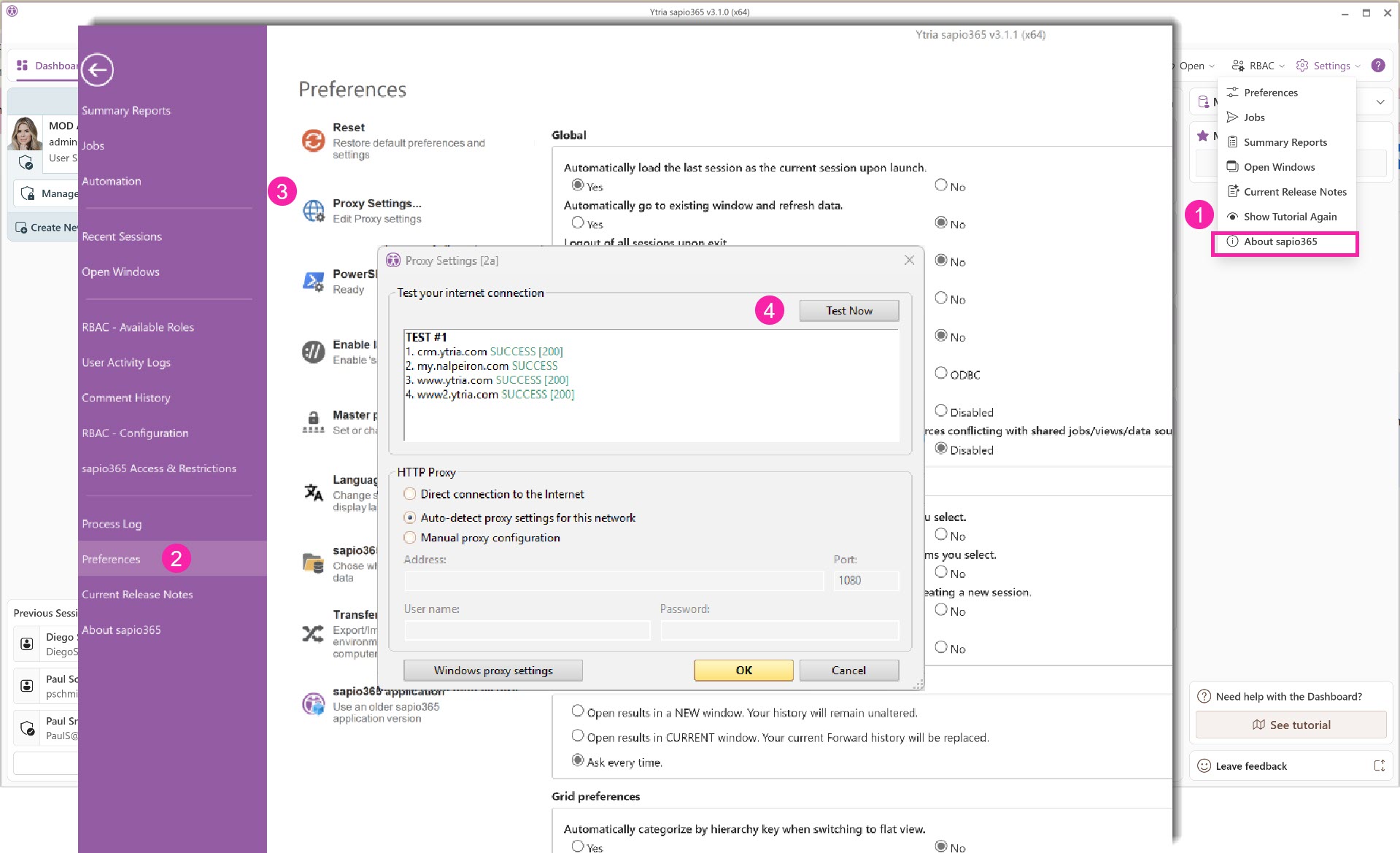Image resolution: width=1400 pixels, height=853 pixels.
Task: Click the PowerShell icon in Preferences
Action: pyautogui.click(x=313, y=281)
